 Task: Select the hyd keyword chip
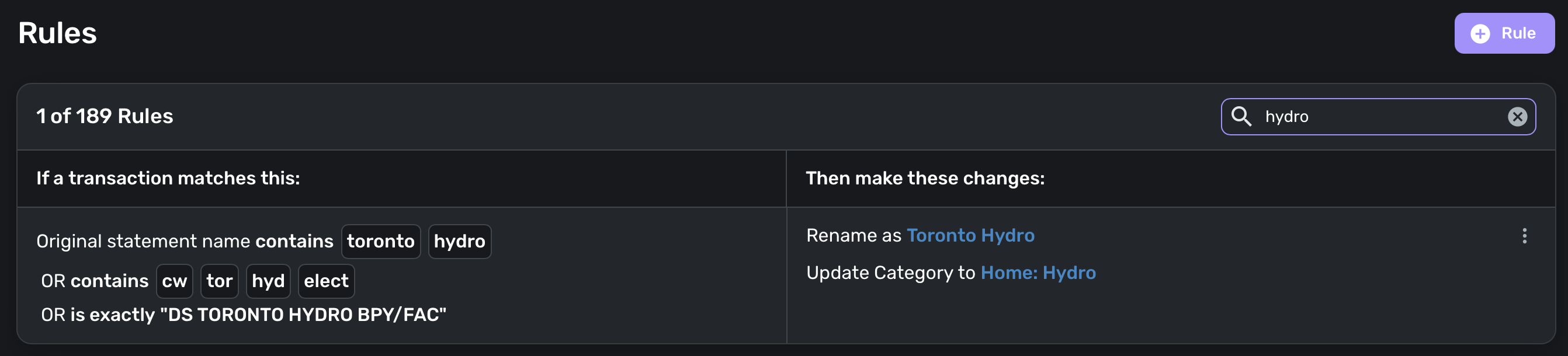point(268,281)
